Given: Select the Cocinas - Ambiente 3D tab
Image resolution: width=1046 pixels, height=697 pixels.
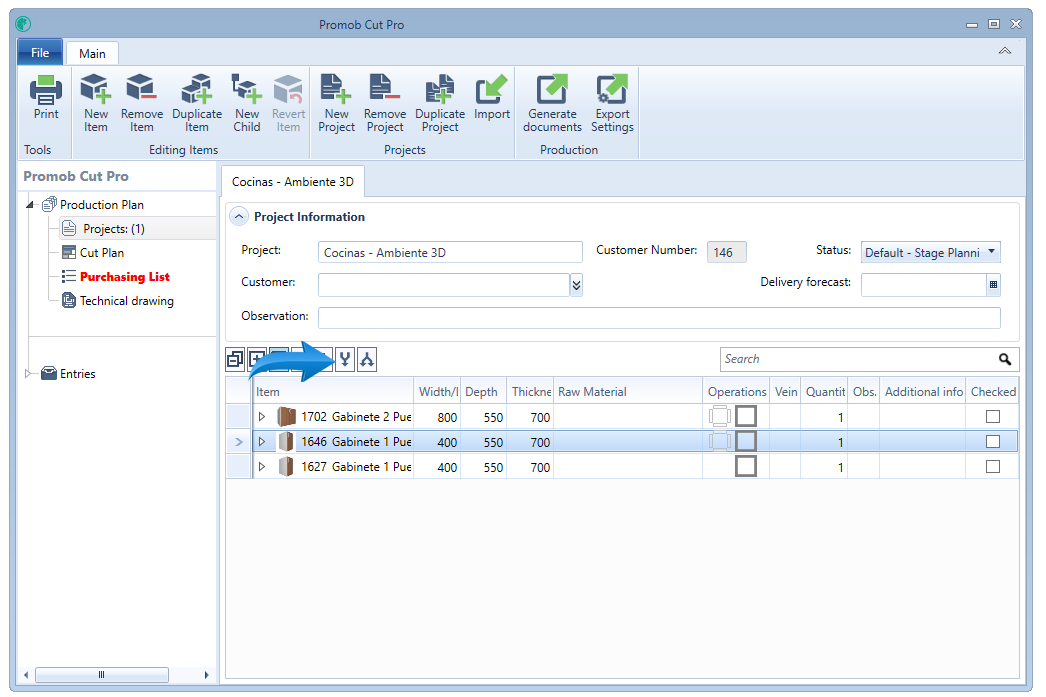Looking at the screenshot, I should 293,181.
